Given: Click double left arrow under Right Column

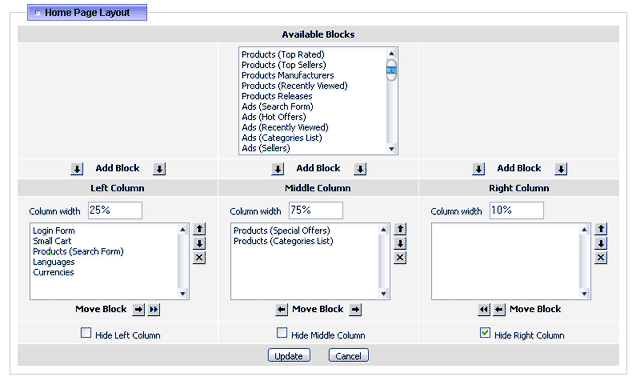Looking at the screenshot, I should (484, 310).
